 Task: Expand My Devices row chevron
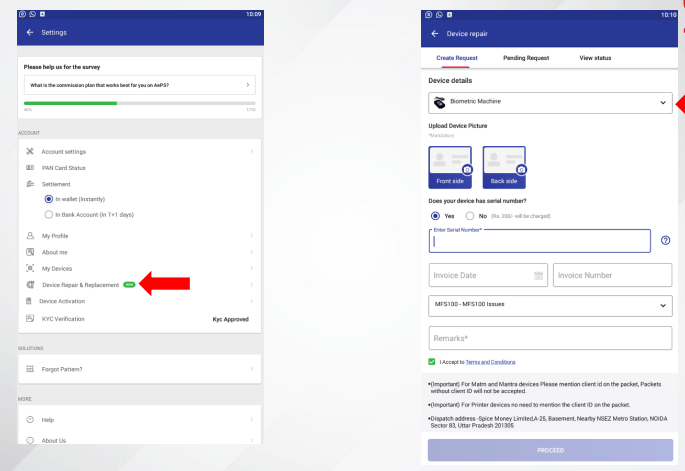(252, 268)
